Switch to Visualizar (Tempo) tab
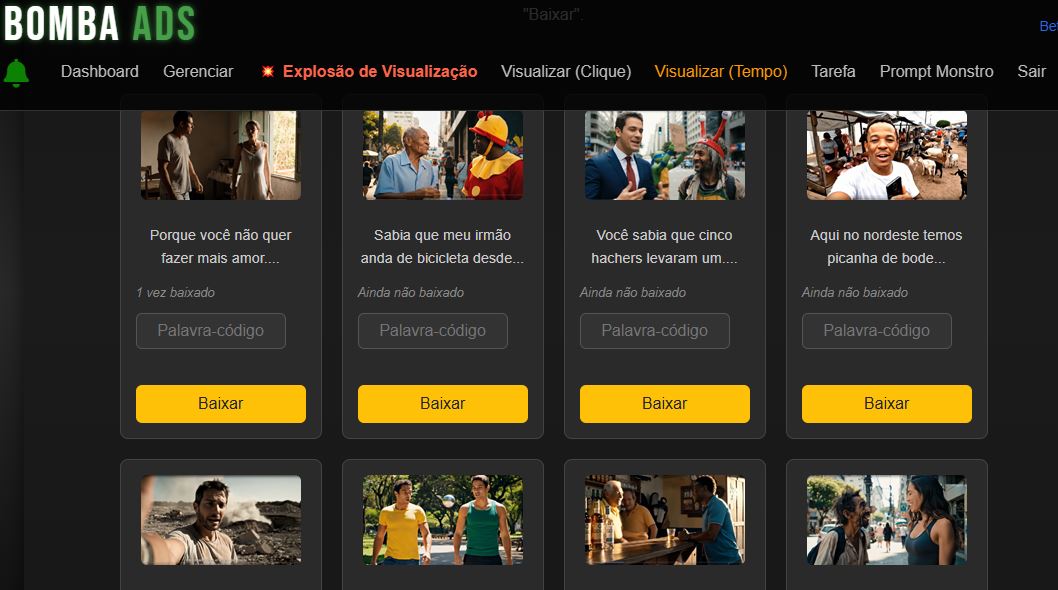 point(721,71)
